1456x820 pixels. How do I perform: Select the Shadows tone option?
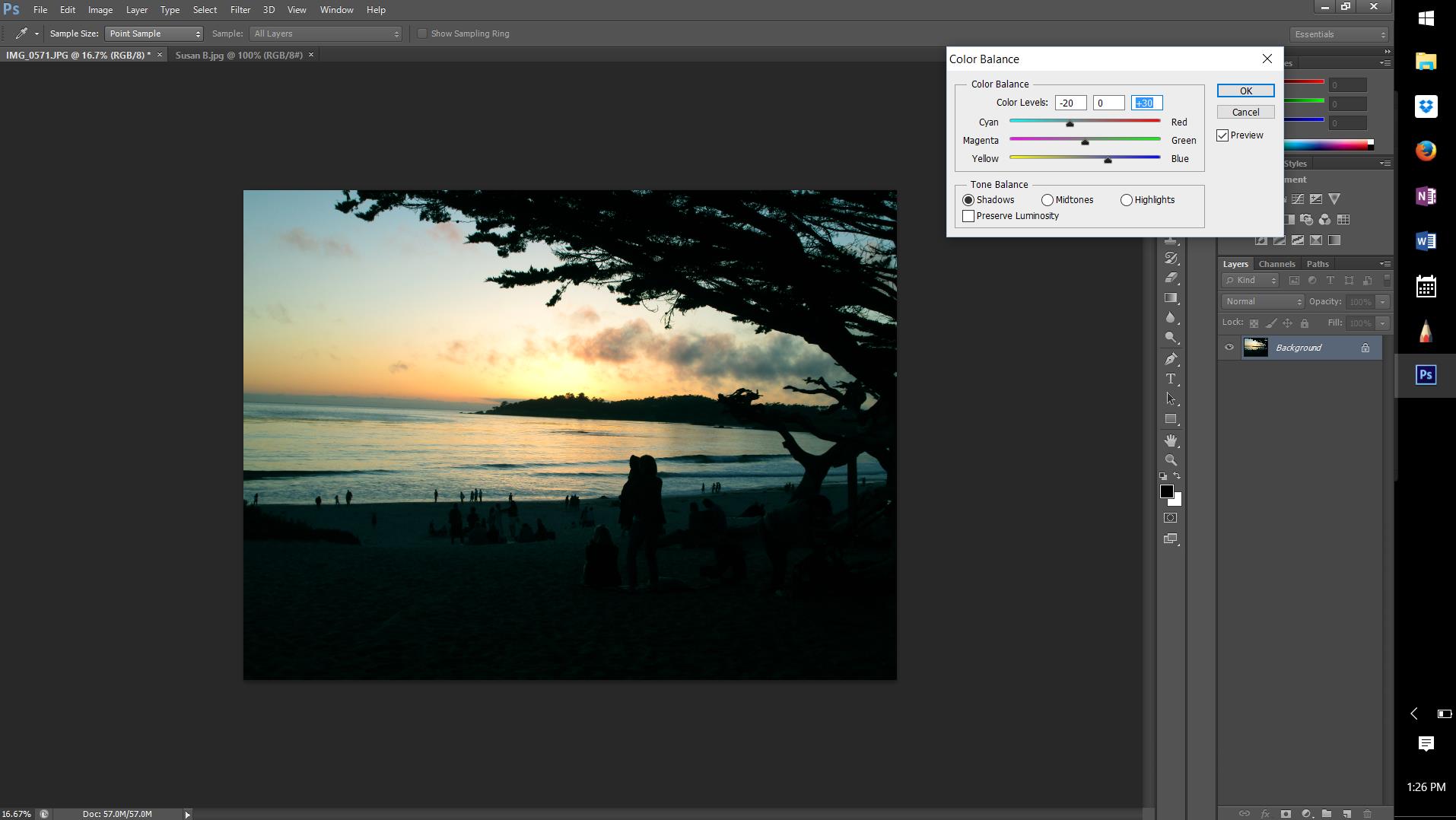[988, 200]
